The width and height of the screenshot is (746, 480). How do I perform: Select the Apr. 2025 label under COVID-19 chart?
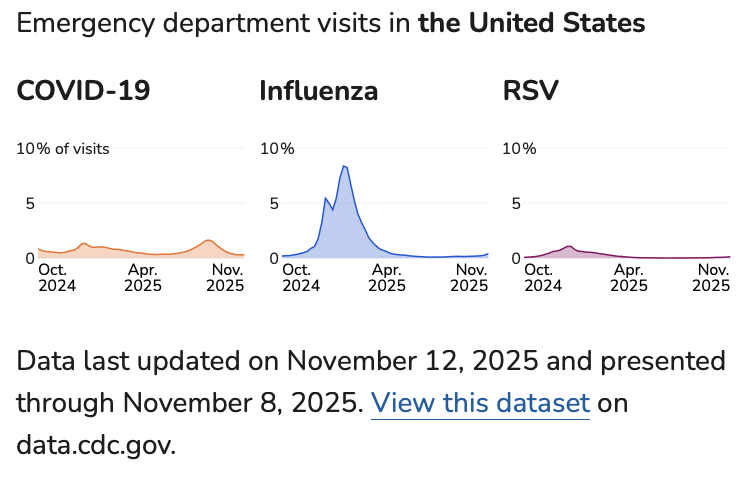[143, 277]
